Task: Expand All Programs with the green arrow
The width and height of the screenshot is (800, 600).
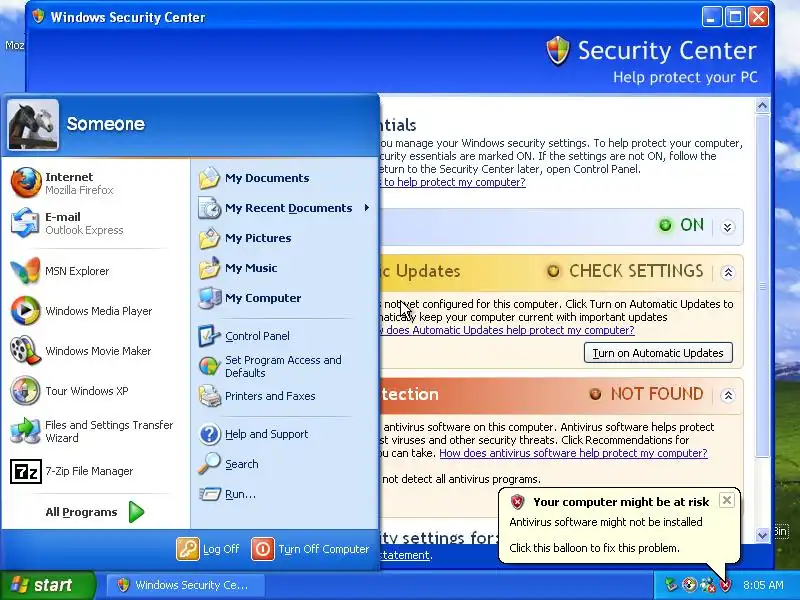Action: point(136,512)
